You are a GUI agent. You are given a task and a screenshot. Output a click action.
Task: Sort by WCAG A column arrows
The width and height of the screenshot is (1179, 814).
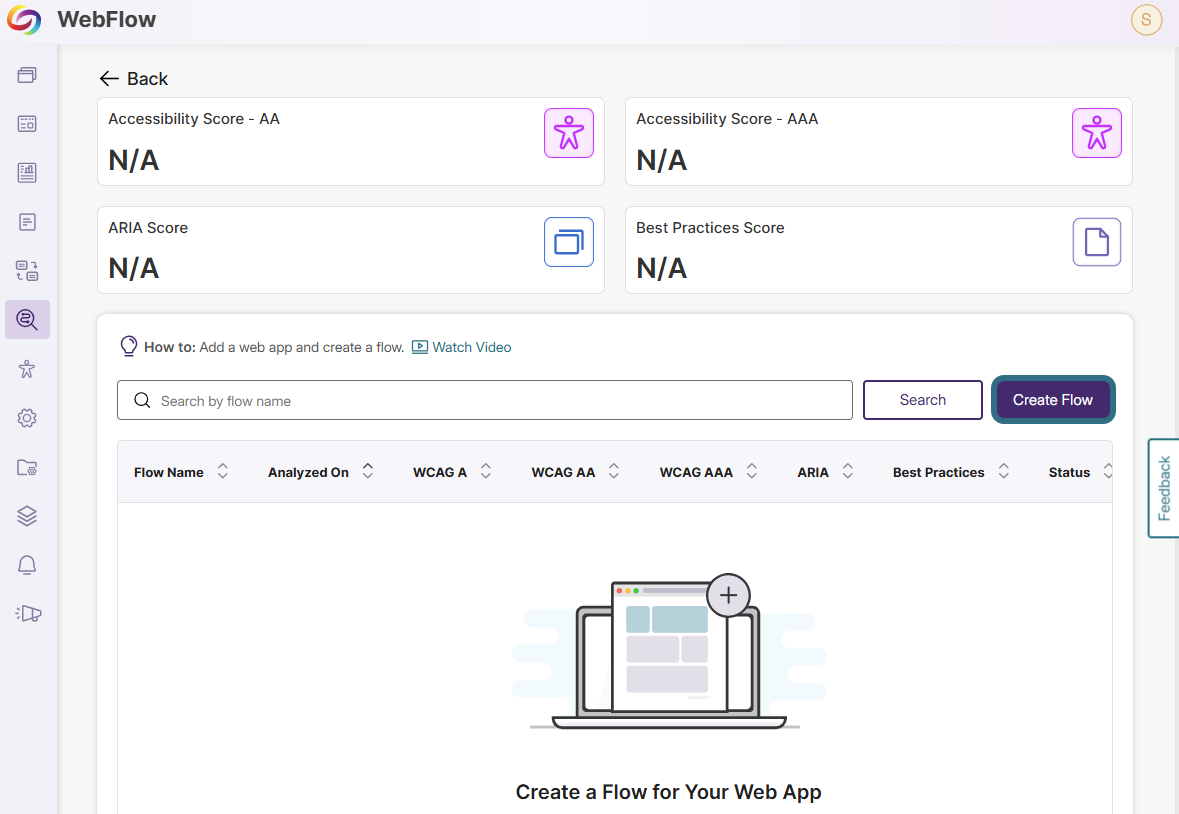(x=486, y=471)
